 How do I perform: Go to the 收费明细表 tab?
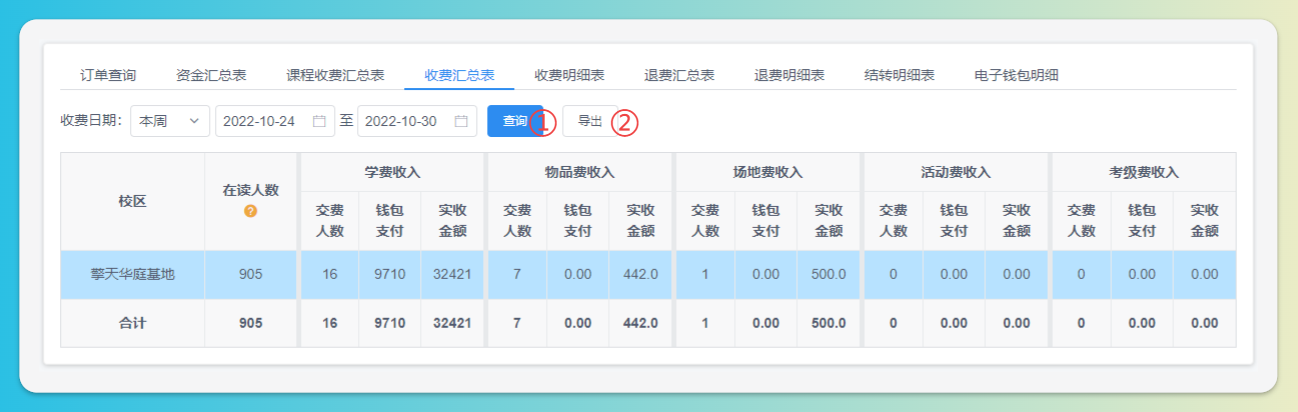point(569,75)
